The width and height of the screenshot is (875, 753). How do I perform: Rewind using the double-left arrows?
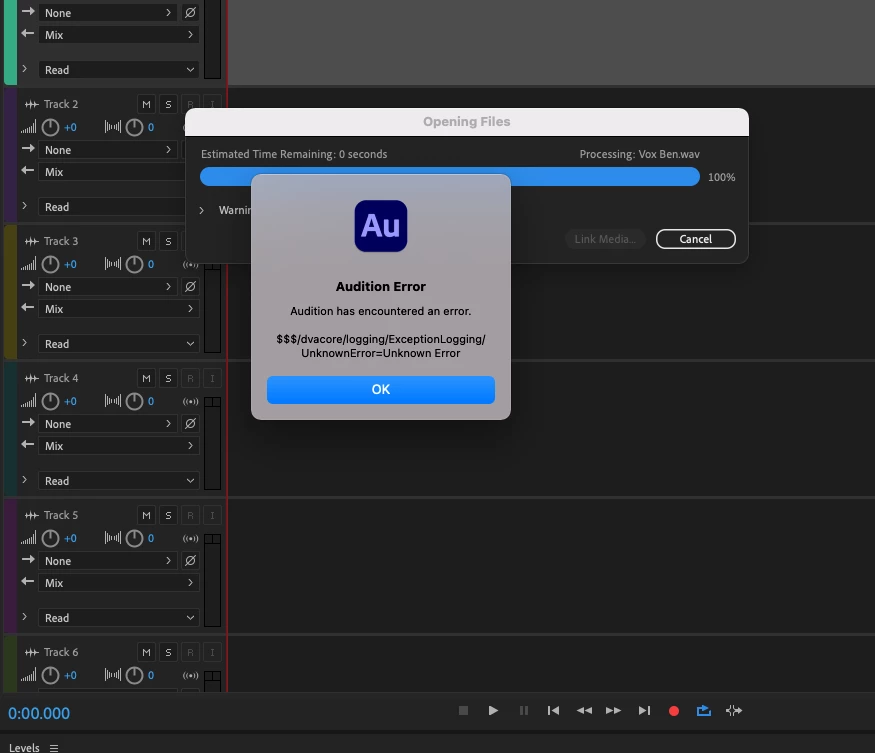584,711
